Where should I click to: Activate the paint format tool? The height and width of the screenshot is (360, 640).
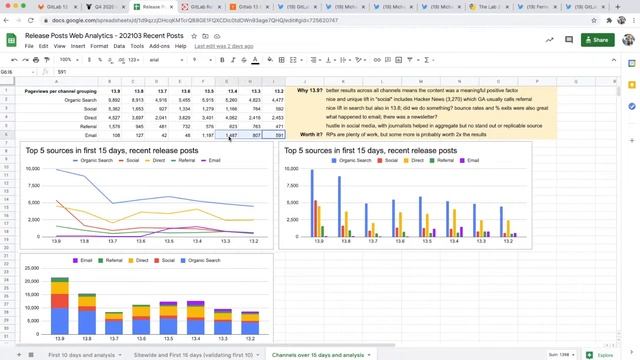point(47,60)
